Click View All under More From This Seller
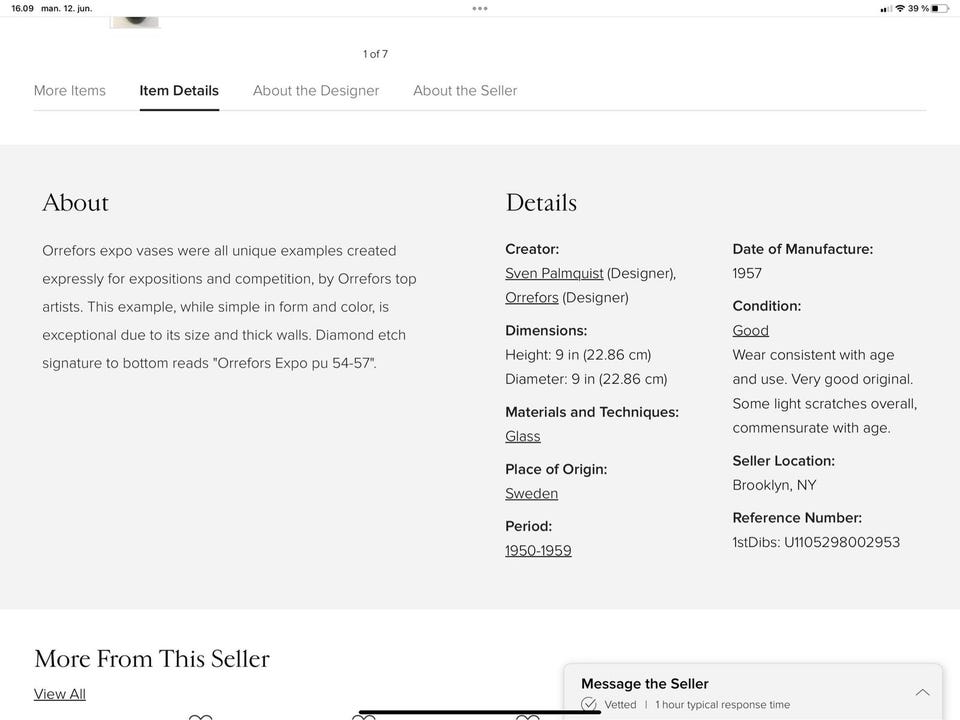This screenshot has width=960, height=720. (60, 694)
